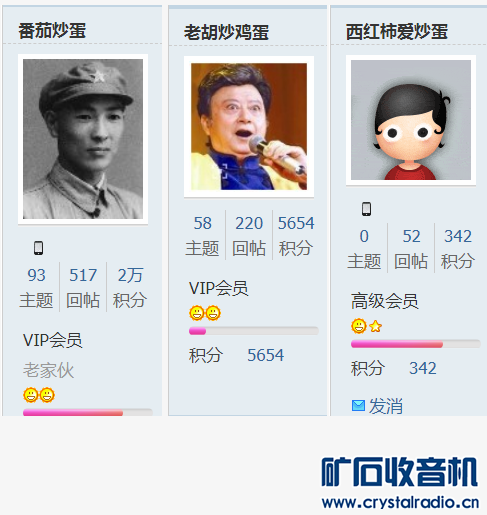The image size is (487, 515).
Task: Click 高级会员 group label
Action: pyautogui.click(x=384, y=301)
